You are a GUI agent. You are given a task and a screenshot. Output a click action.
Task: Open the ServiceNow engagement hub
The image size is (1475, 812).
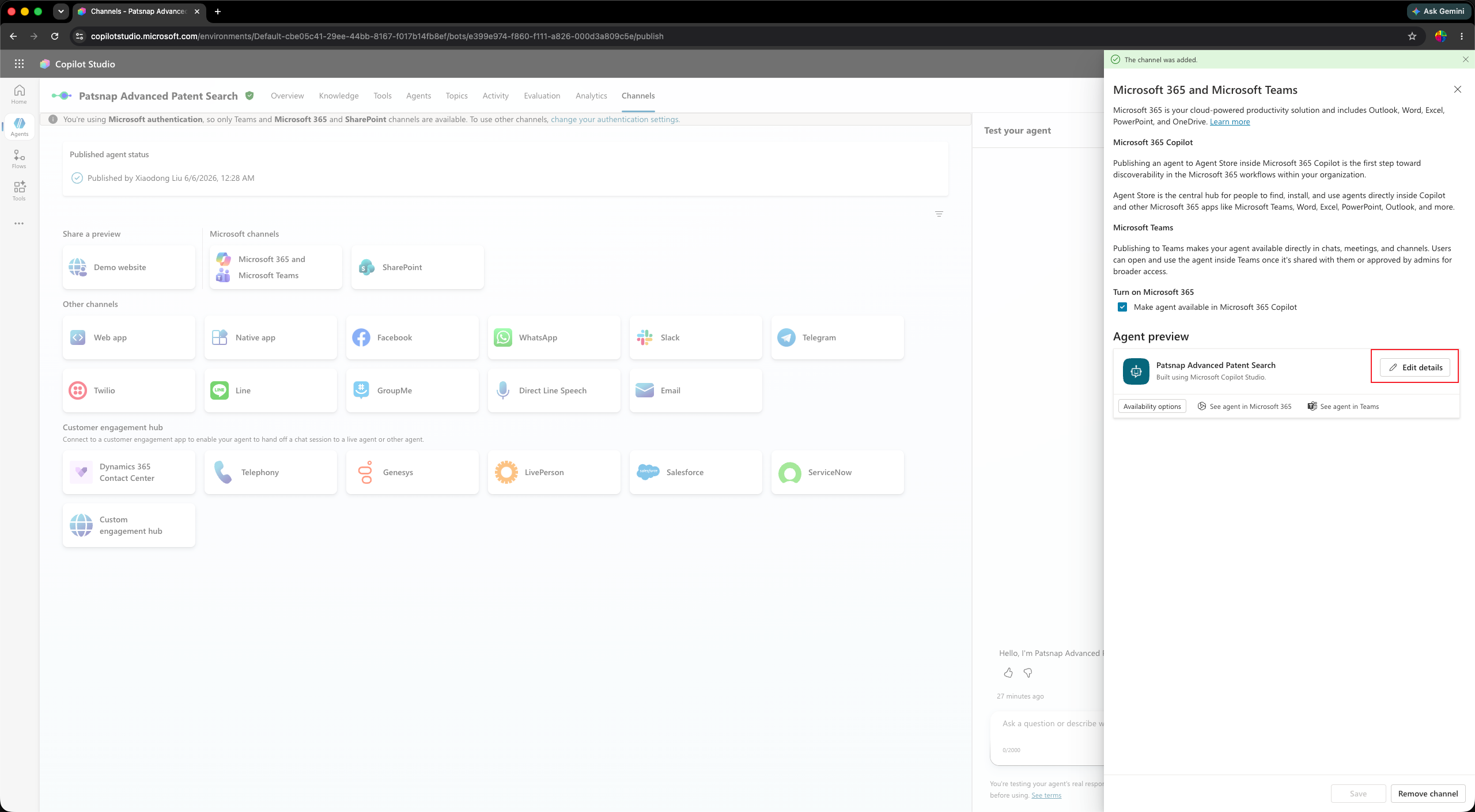(838, 472)
